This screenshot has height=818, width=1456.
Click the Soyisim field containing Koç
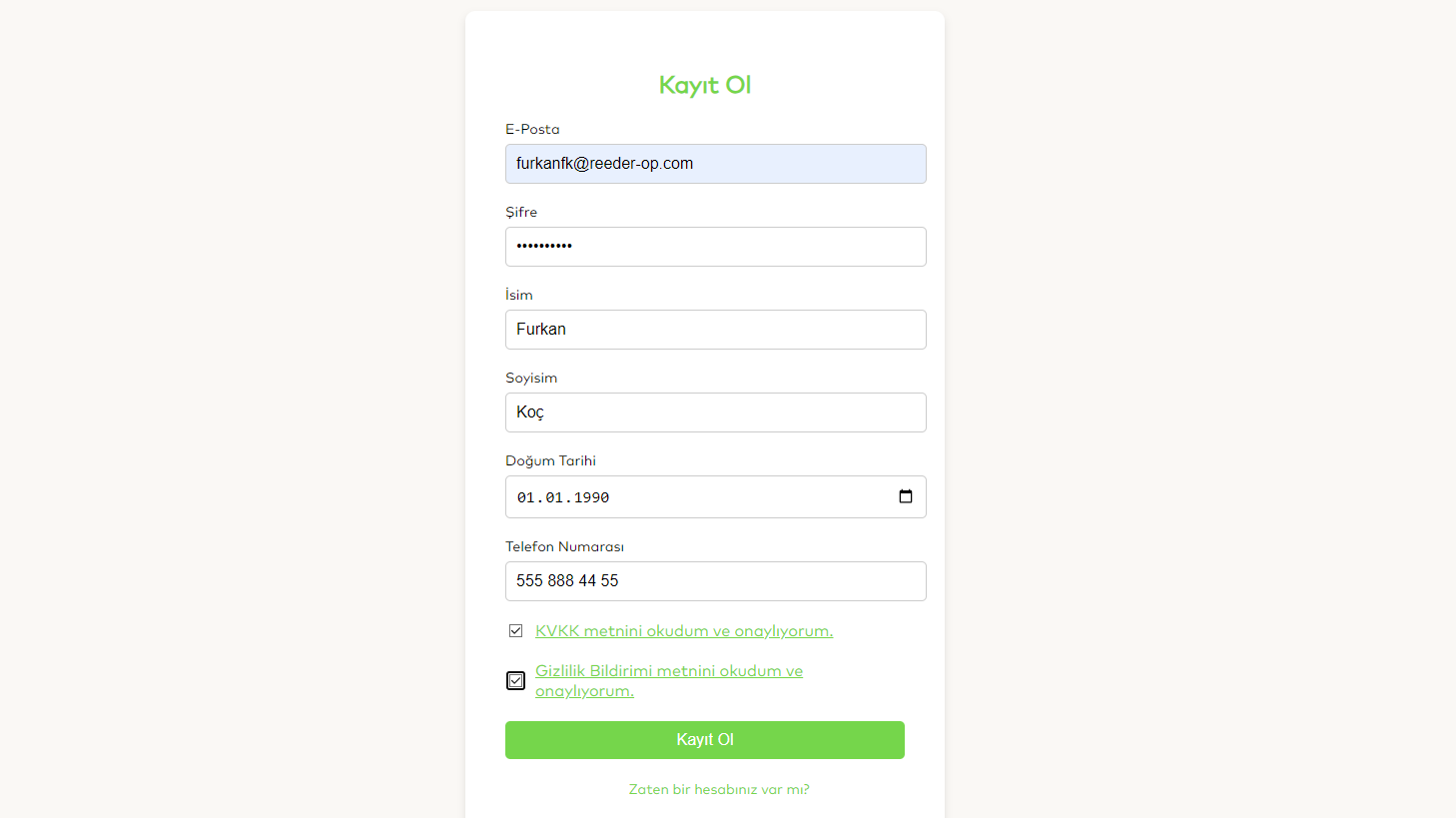pos(716,412)
